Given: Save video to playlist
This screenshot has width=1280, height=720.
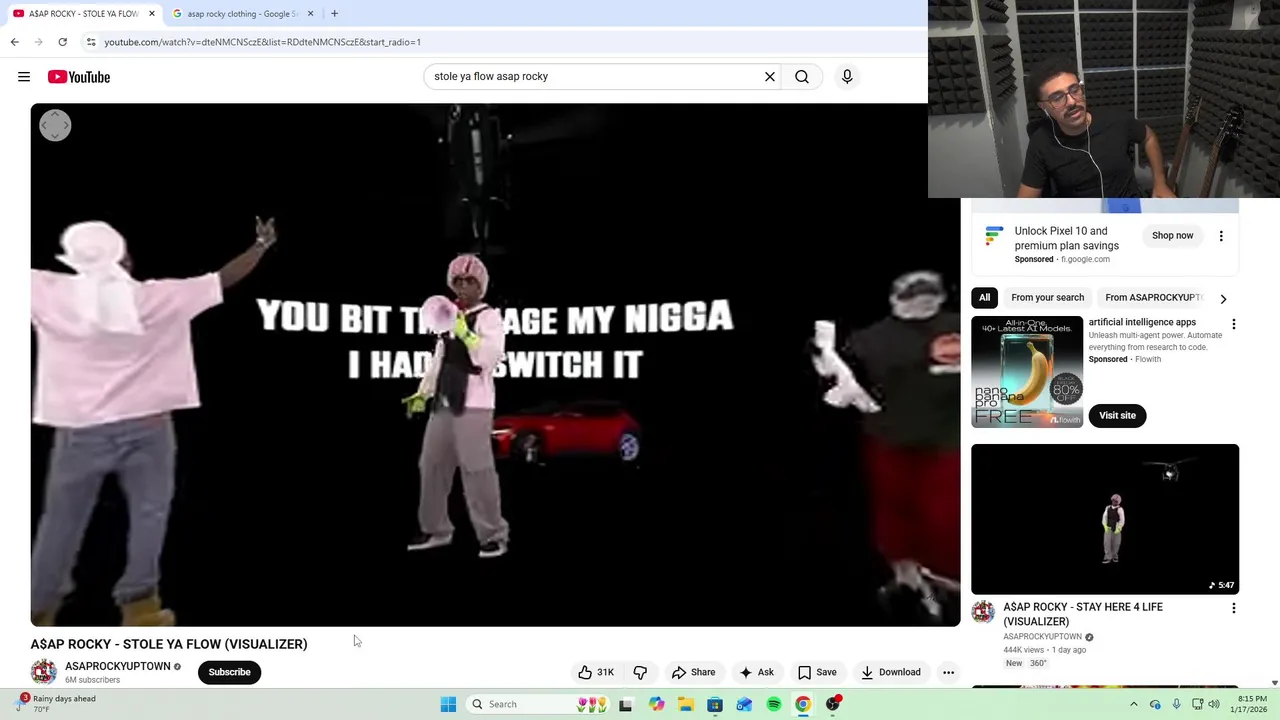Looking at the screenshot, I should (817, 672).
